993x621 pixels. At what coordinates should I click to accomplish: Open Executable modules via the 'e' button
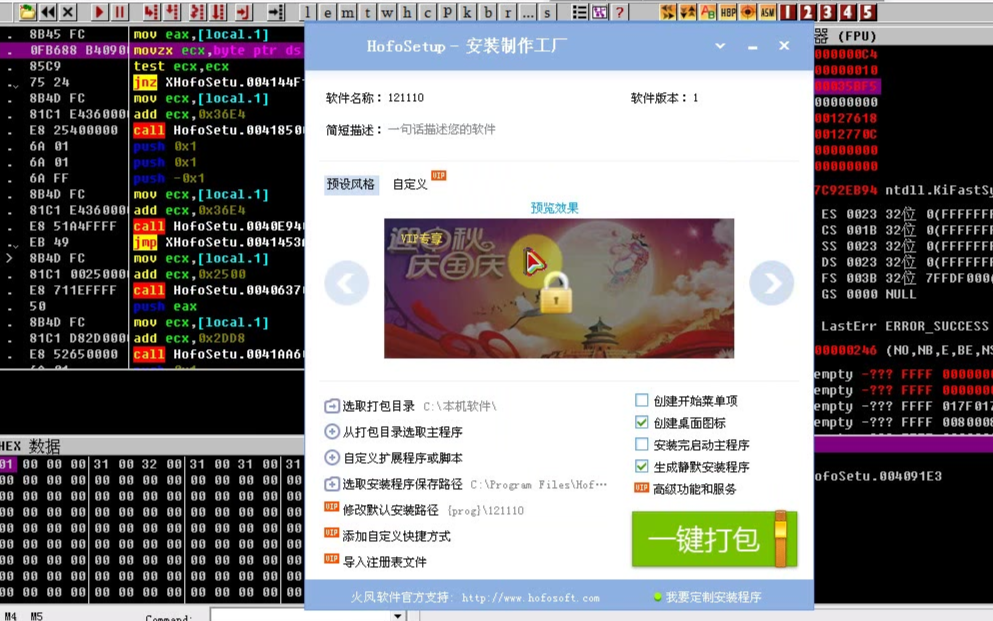pos(327,11)
